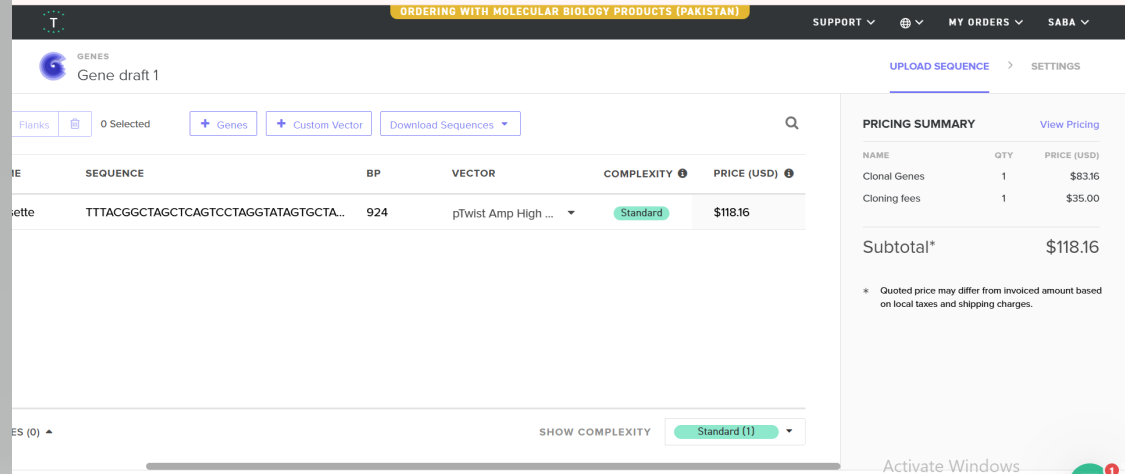This screenshot has width=1125, height=474.
Task: Click the horizontal scrollbar at the bottom
Action: [x=493, y=466]
